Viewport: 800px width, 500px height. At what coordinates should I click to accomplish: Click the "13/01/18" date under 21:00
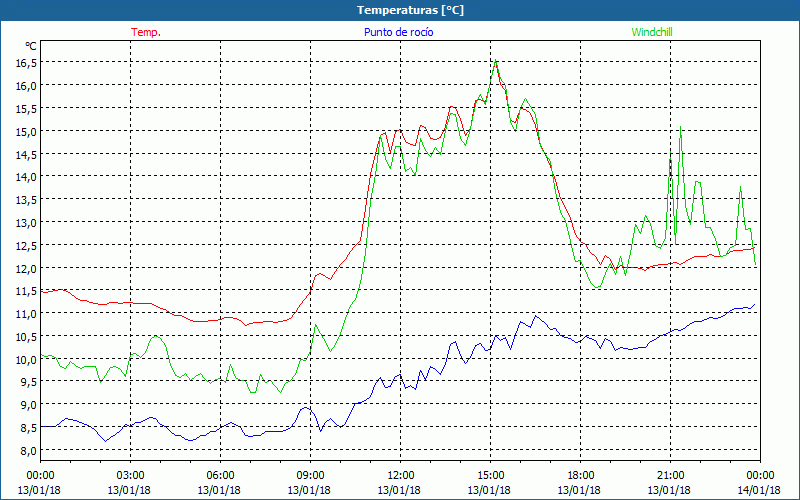pyautogui.click(x=669, y=490)
